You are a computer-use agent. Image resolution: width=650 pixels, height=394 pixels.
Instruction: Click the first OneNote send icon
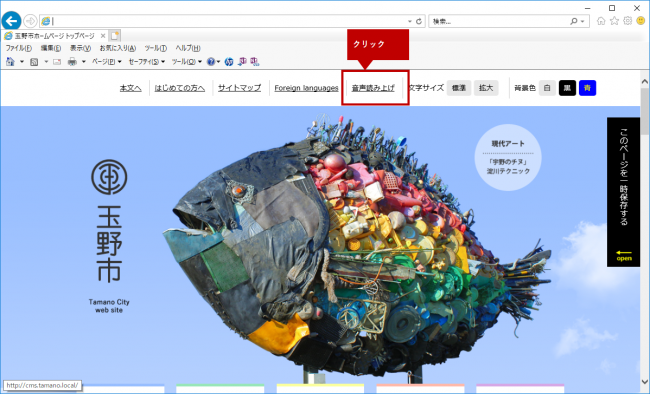point(243,62)
